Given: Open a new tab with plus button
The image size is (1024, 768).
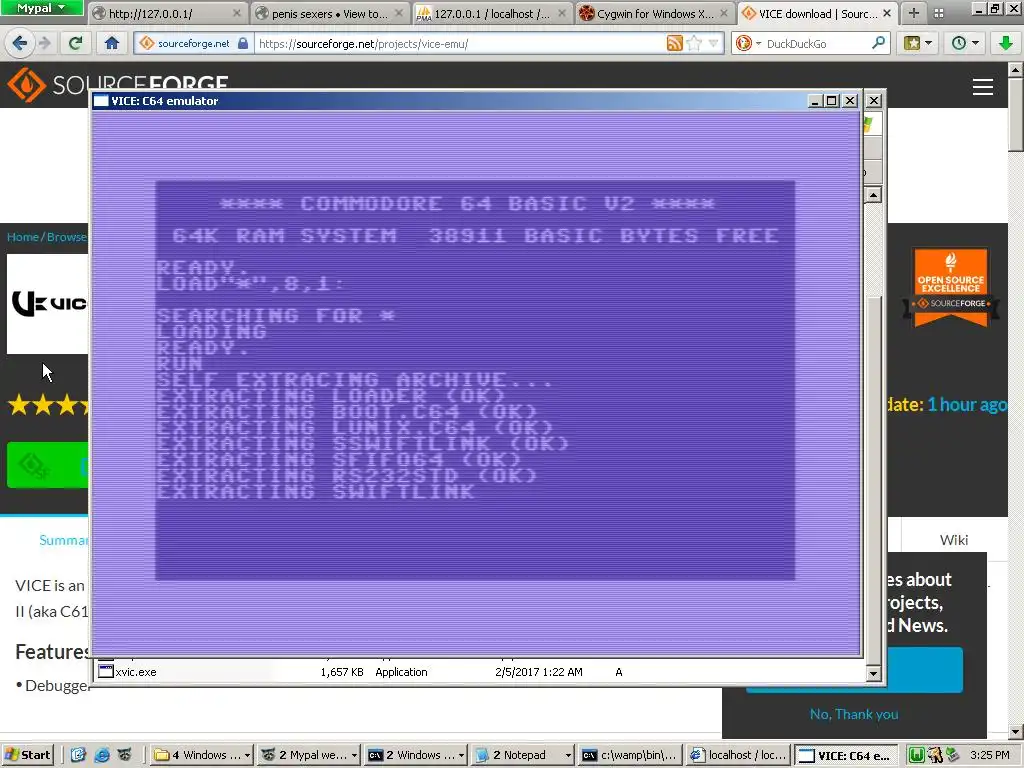Looking at the screenshot, I should [914, 13].
